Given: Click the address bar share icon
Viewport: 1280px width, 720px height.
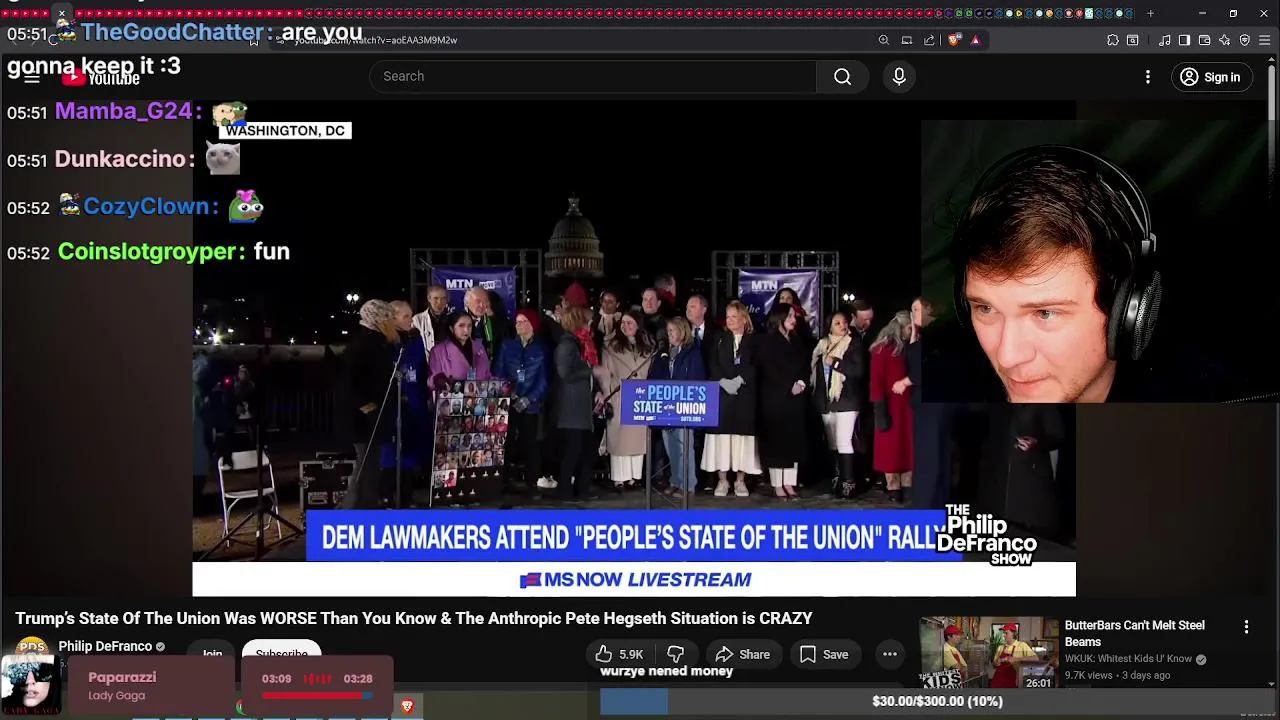Looking at the screenshot, I should [929, 40].
